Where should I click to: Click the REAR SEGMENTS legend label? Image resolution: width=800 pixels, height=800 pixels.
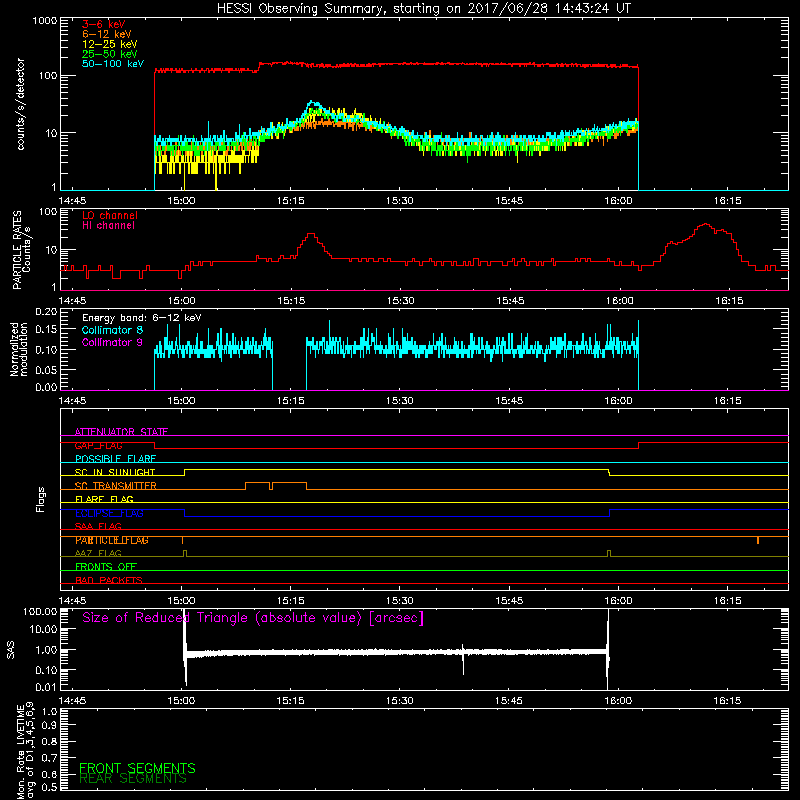coord(133,779)
